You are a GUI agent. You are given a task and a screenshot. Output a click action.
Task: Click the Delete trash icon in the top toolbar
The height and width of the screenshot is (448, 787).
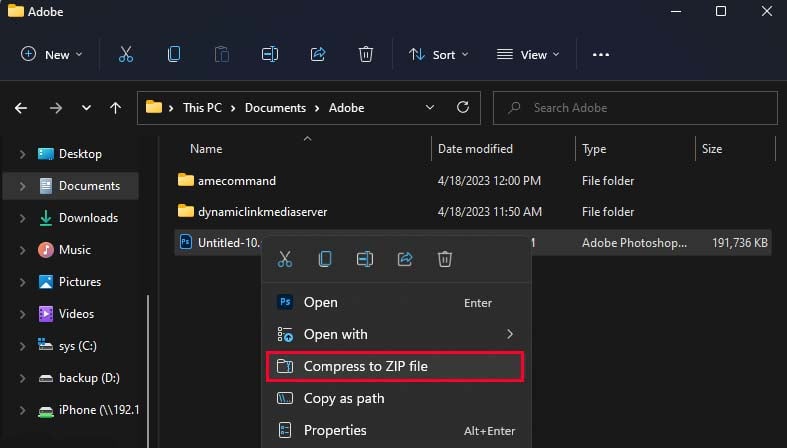pos(366,55)
